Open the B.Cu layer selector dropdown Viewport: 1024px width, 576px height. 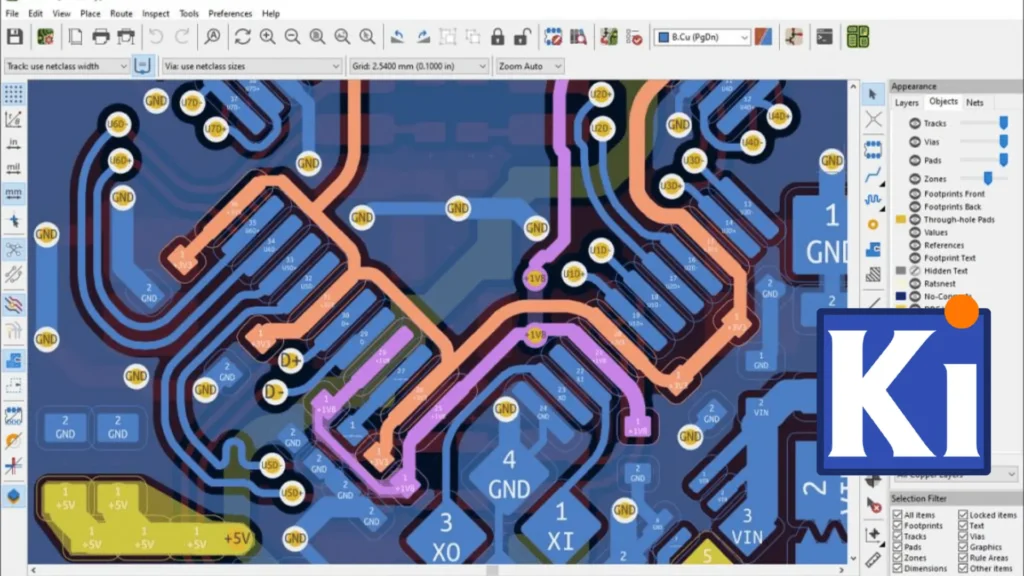point(702,37)
